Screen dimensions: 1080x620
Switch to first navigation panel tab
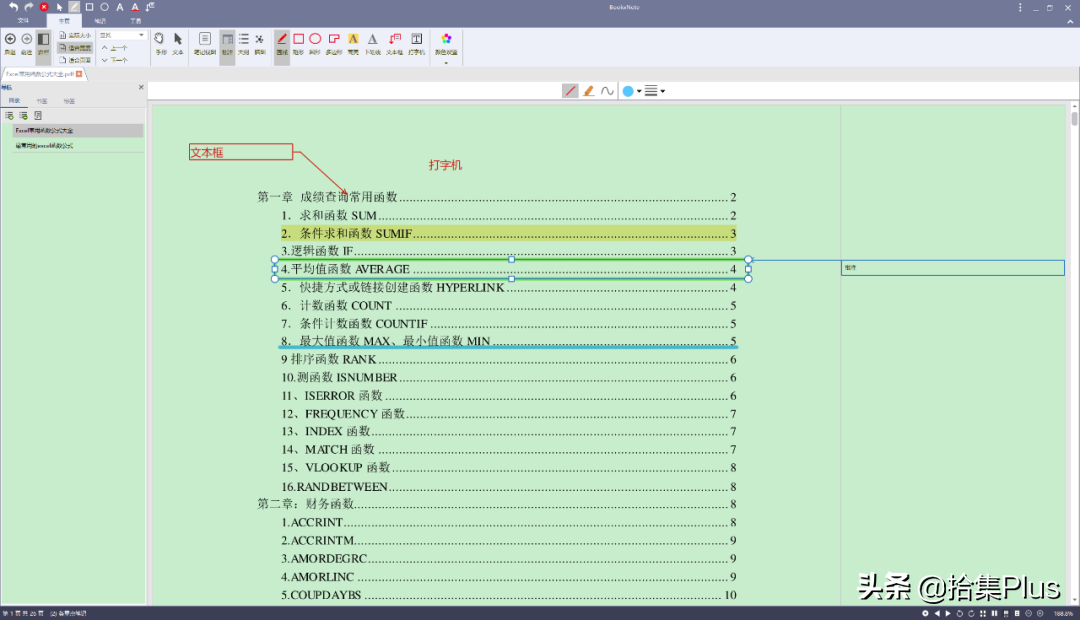(x=14, y=101)
